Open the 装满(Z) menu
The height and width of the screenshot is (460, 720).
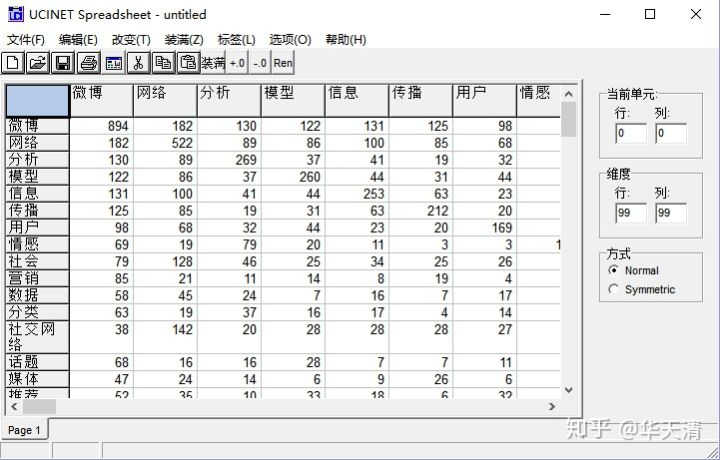pyautogui.click(x=184, y=40)
